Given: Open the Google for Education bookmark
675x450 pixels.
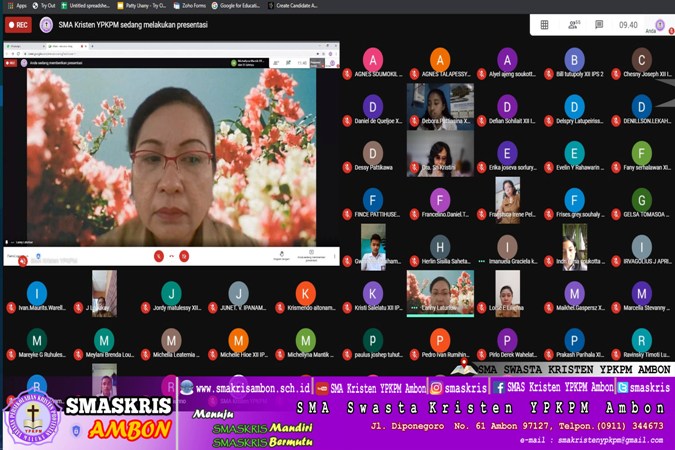Looking at the screenshot, I should 236,6.
